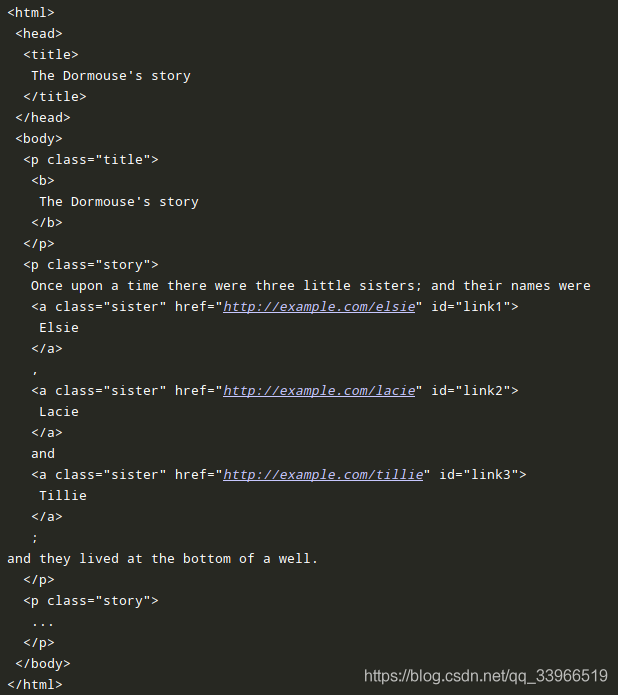Select the standalone "Tillie" anchor text

[63, 496]
